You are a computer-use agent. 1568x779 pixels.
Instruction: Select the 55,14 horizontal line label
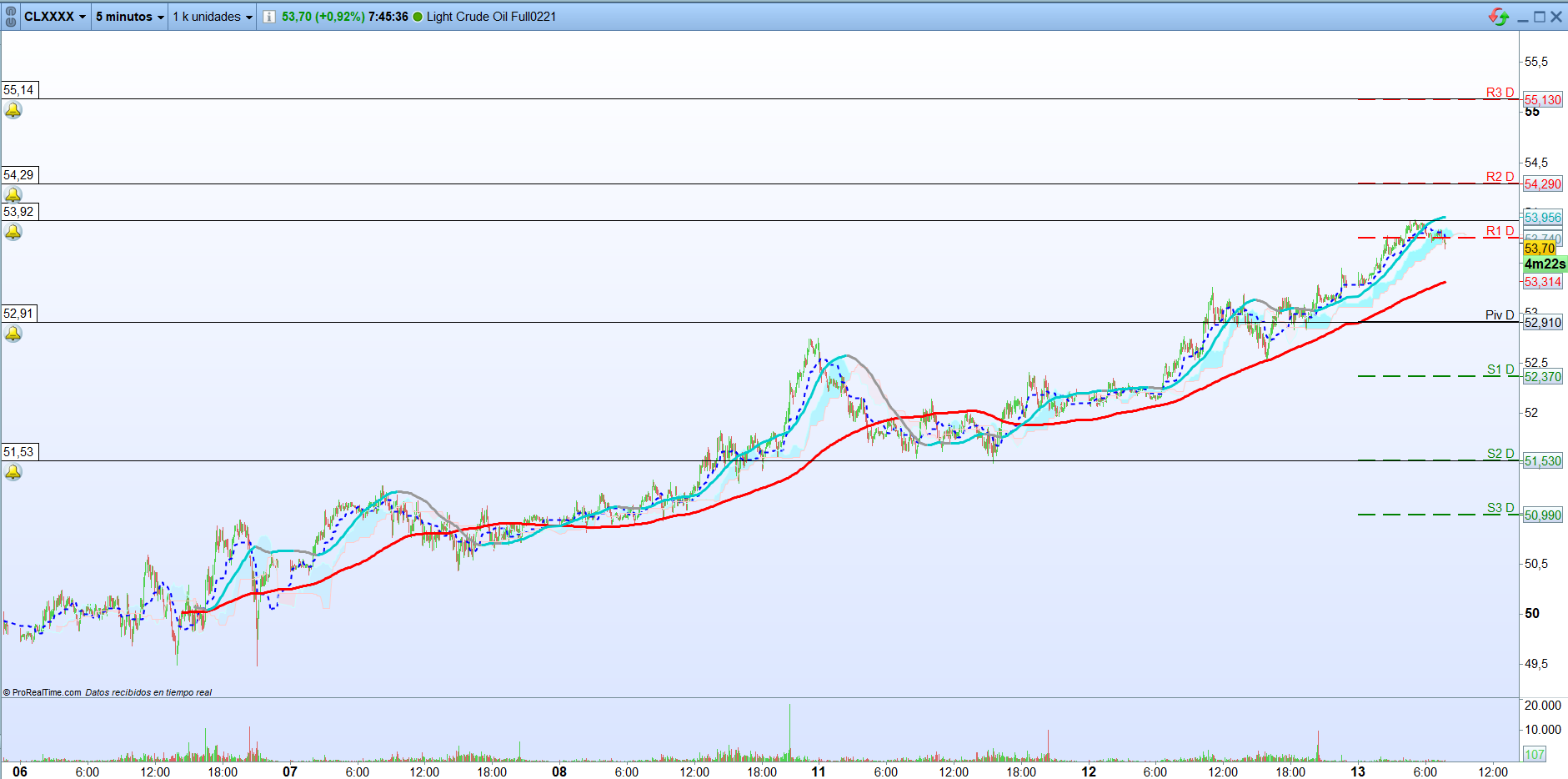click(x=19, y=90)
